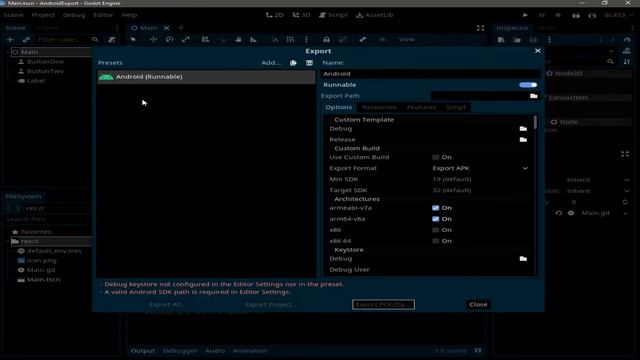Image resolution: width=640 pixels, height=360 pixels.
Task: Open the Project menu
Action: [x=43, y=15]
